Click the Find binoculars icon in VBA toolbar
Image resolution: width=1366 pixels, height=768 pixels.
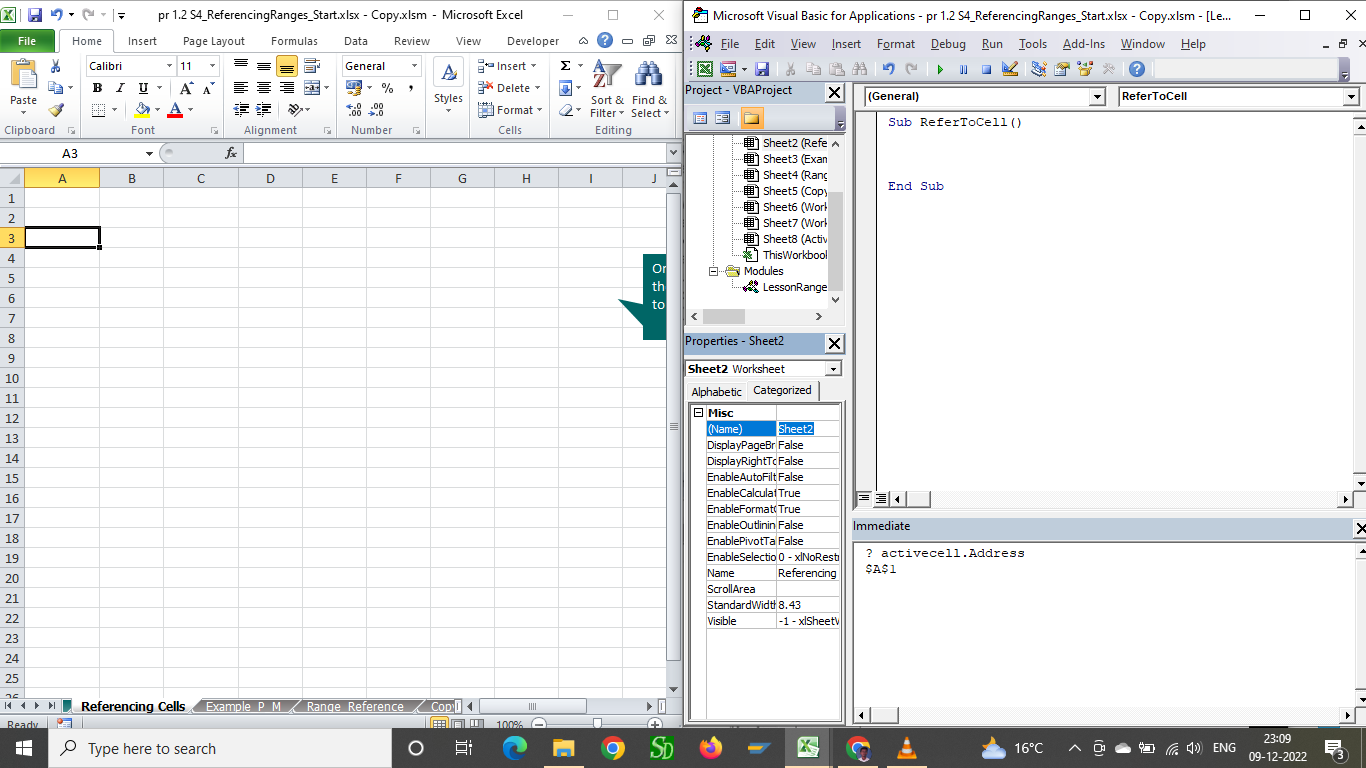coord(859,69)
